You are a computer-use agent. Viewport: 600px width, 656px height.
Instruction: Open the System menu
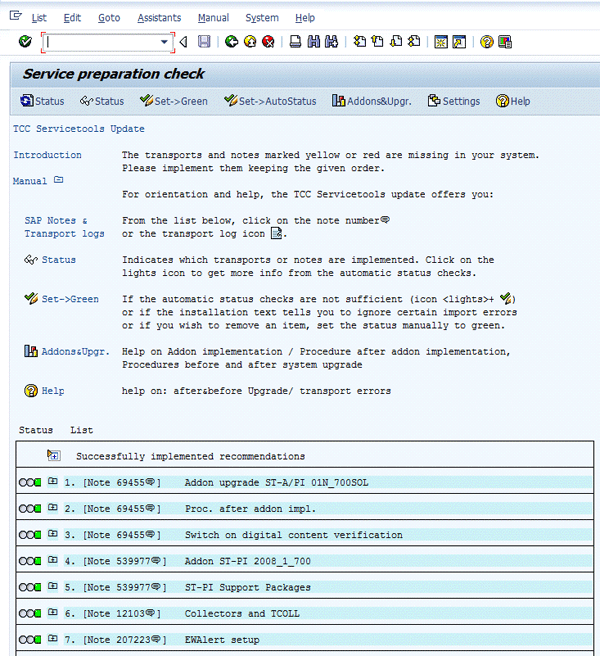262,18
